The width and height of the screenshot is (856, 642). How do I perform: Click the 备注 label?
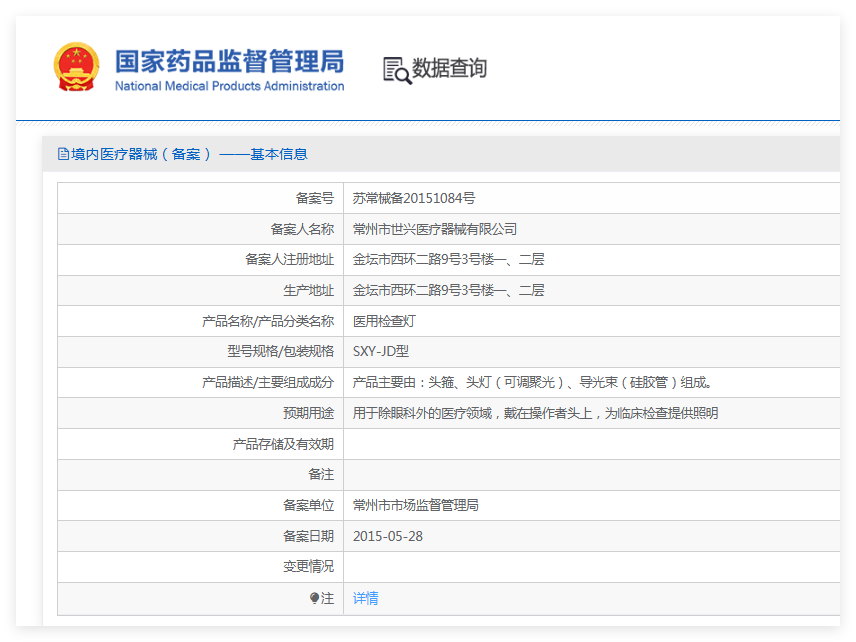click(321, 474)
